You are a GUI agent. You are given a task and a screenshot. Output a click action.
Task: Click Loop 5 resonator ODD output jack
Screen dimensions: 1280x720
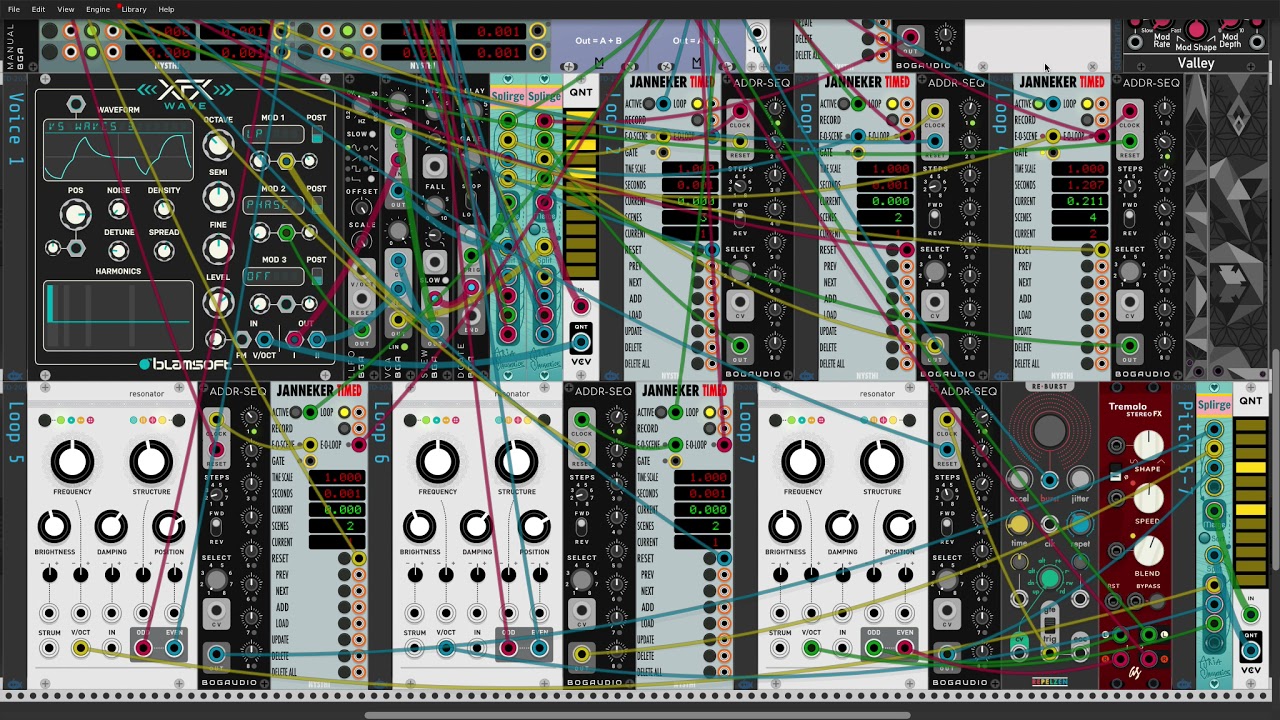[143, 648]
